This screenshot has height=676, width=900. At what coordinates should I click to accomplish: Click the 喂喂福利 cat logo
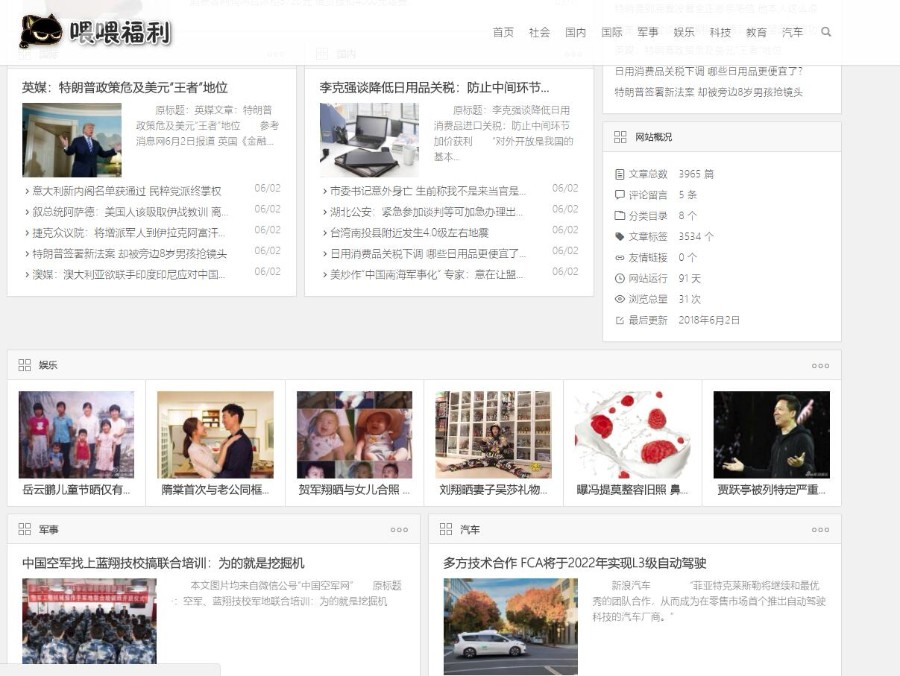(x=95, y=32)
